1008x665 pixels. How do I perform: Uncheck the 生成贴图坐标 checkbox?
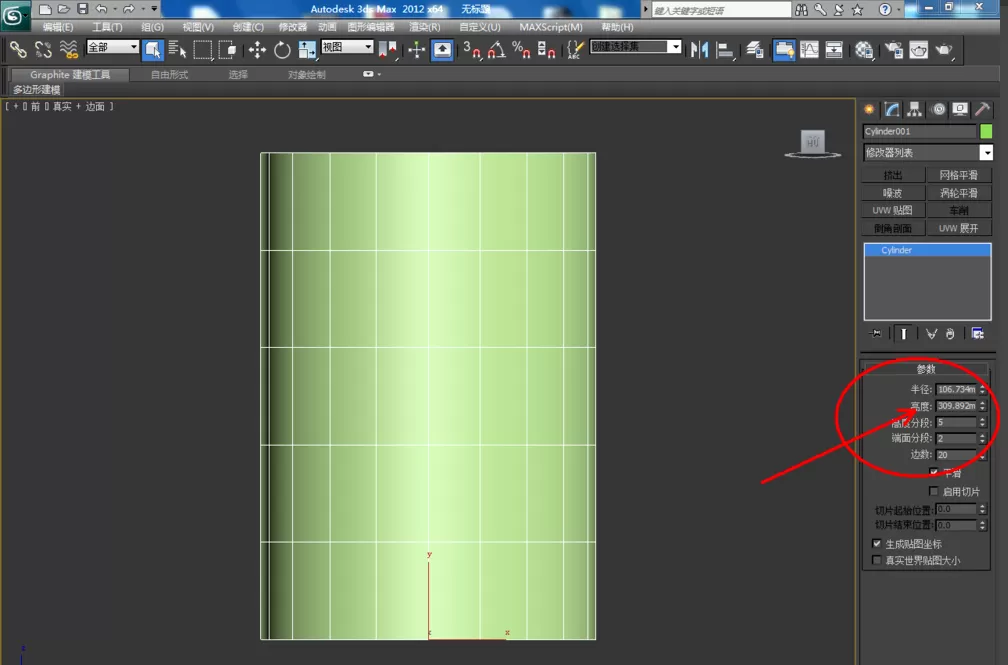(877, 543)
